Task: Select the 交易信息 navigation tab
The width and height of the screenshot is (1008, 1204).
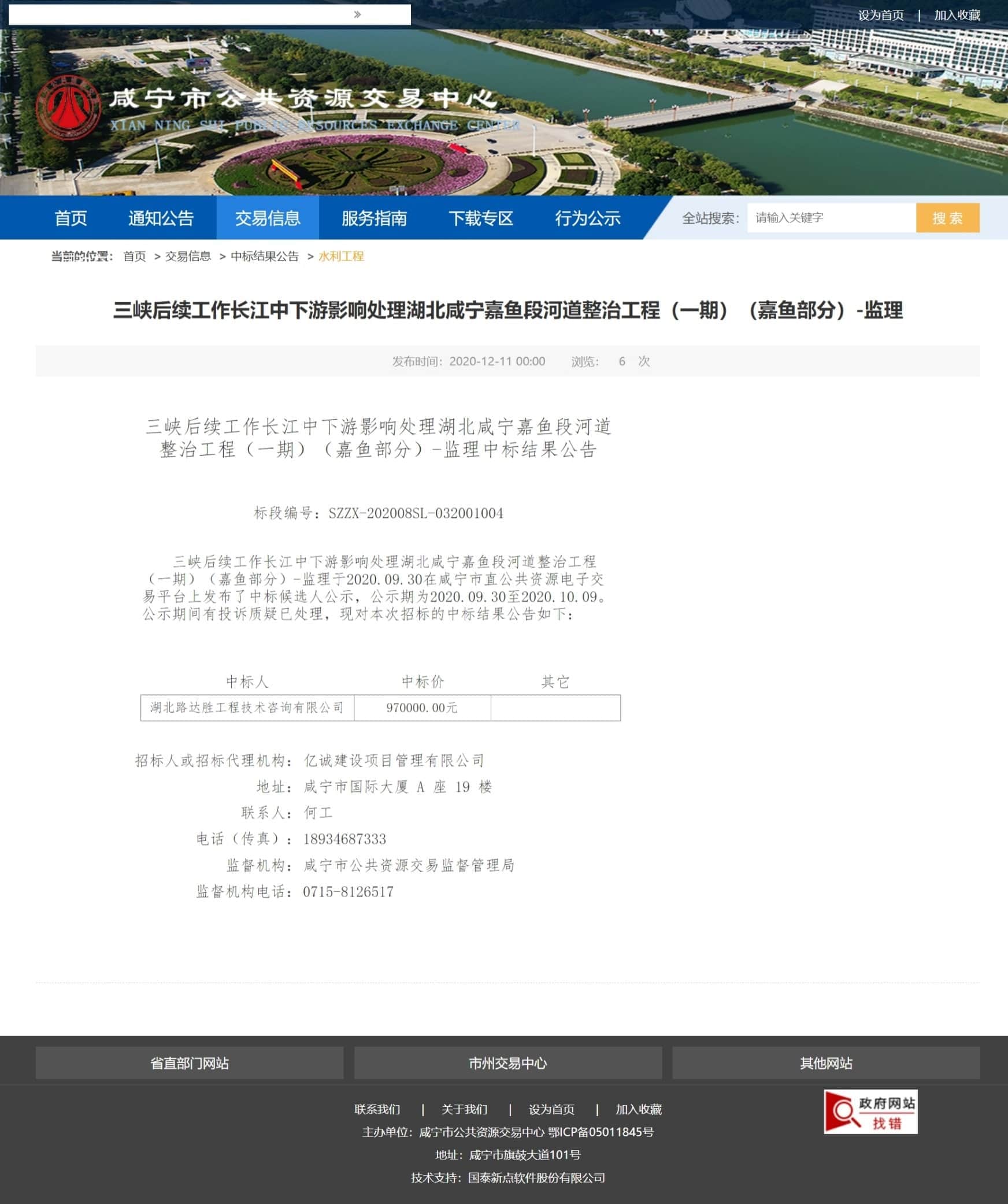Action: click(267, 218)
